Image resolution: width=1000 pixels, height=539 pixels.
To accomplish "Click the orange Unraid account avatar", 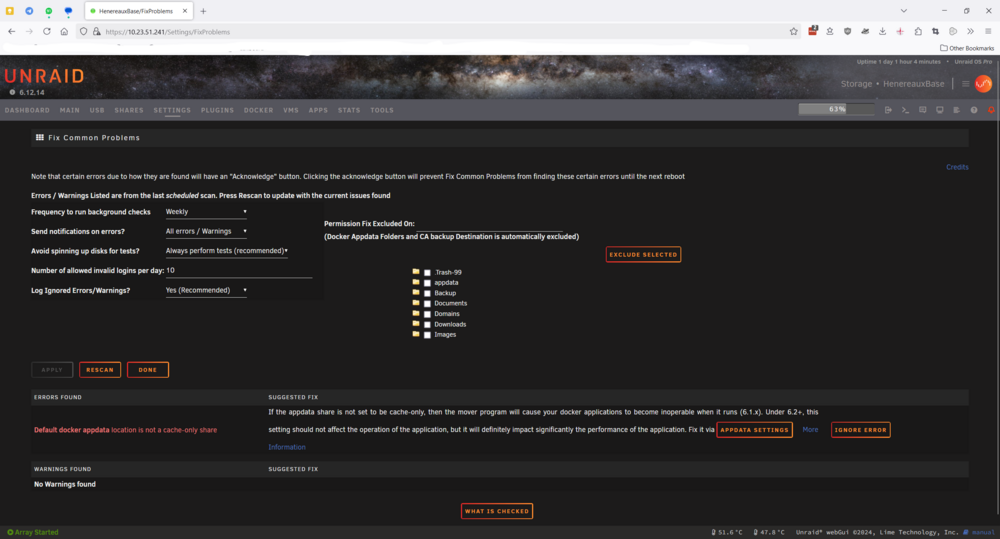I will 983,84.
